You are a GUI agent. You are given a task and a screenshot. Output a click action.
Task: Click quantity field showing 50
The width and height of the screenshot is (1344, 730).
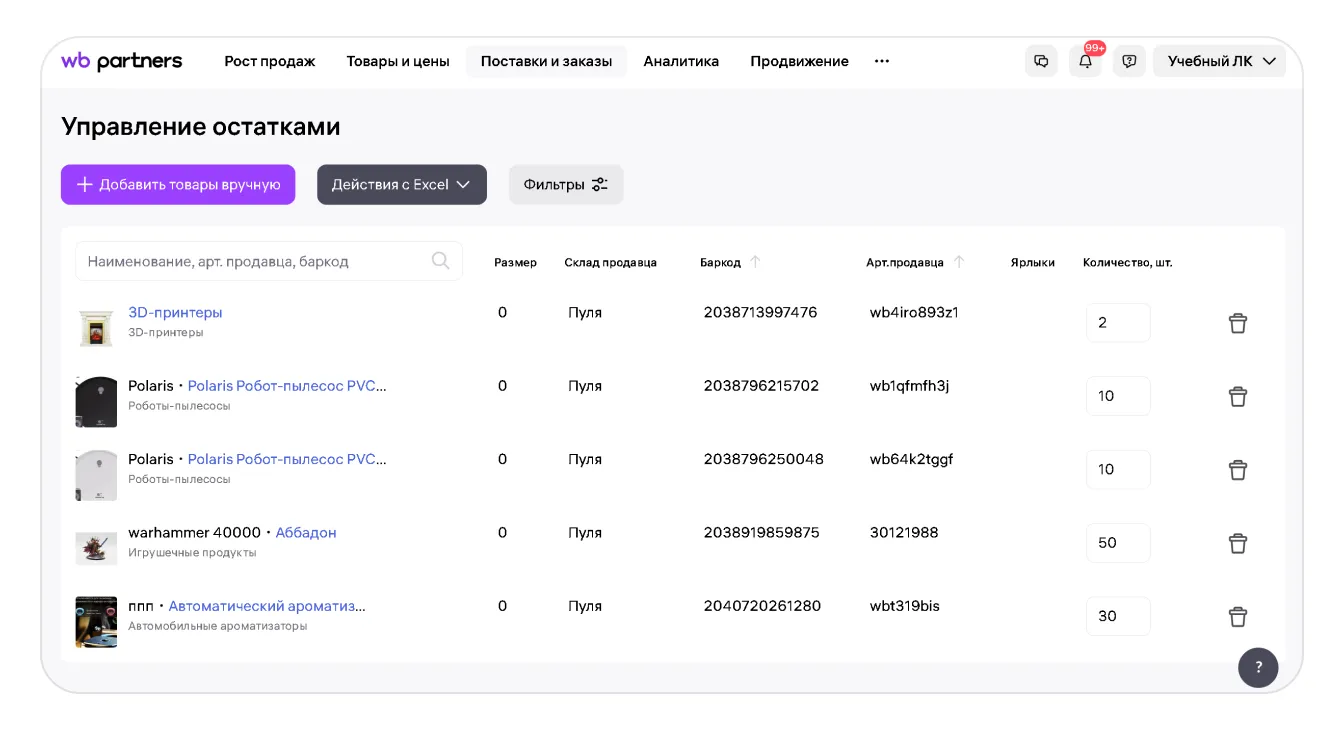1117,543
